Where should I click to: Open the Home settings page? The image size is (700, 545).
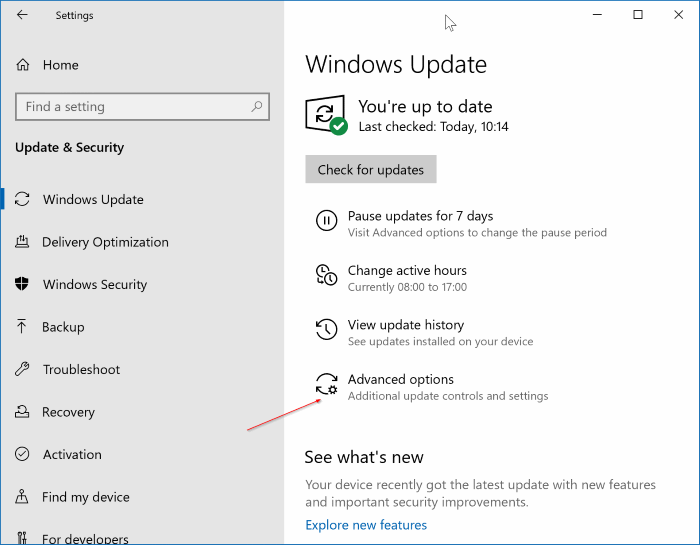(x=61, y=65)
